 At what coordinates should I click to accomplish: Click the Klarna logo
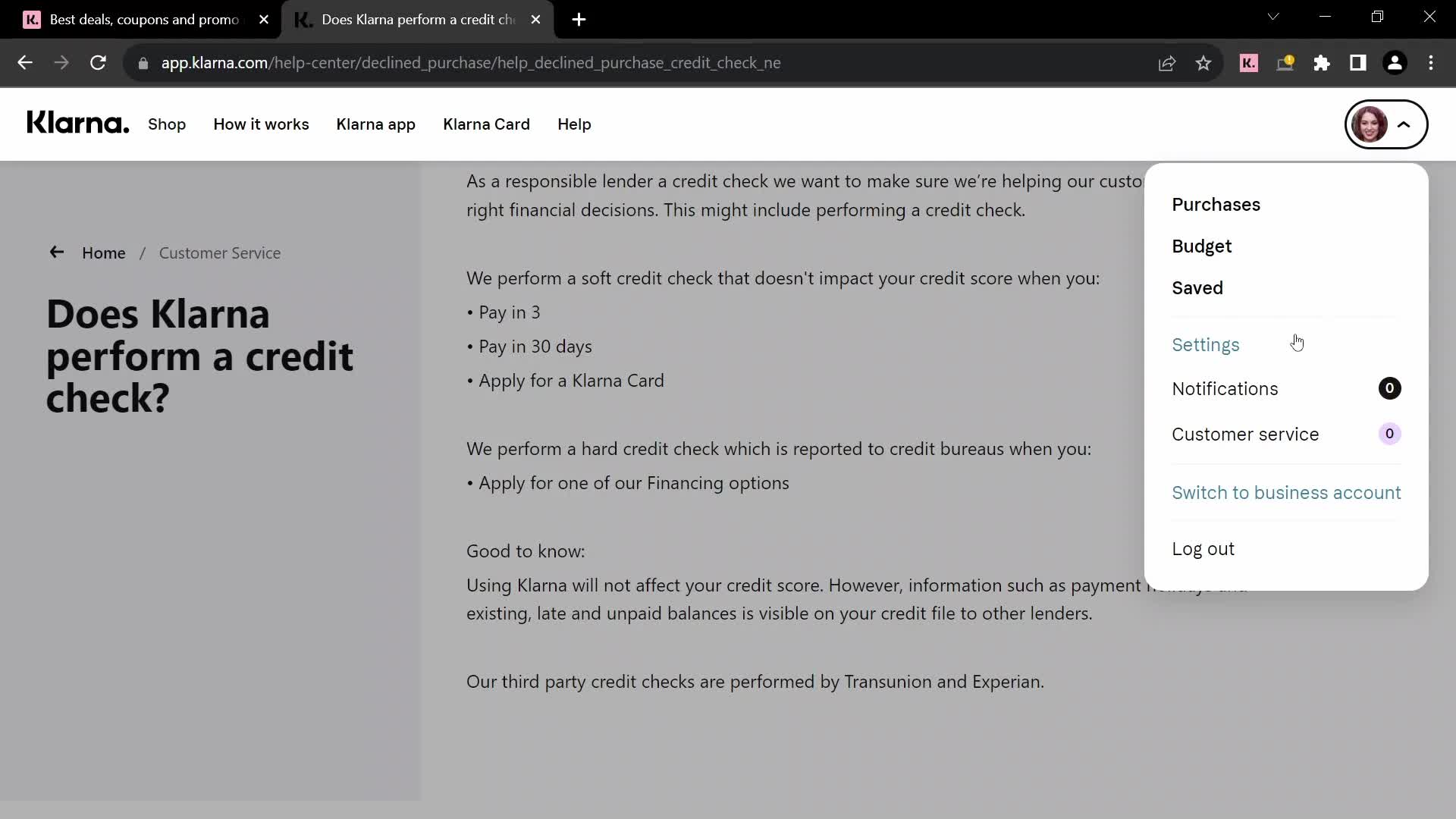tap(77, 123)
